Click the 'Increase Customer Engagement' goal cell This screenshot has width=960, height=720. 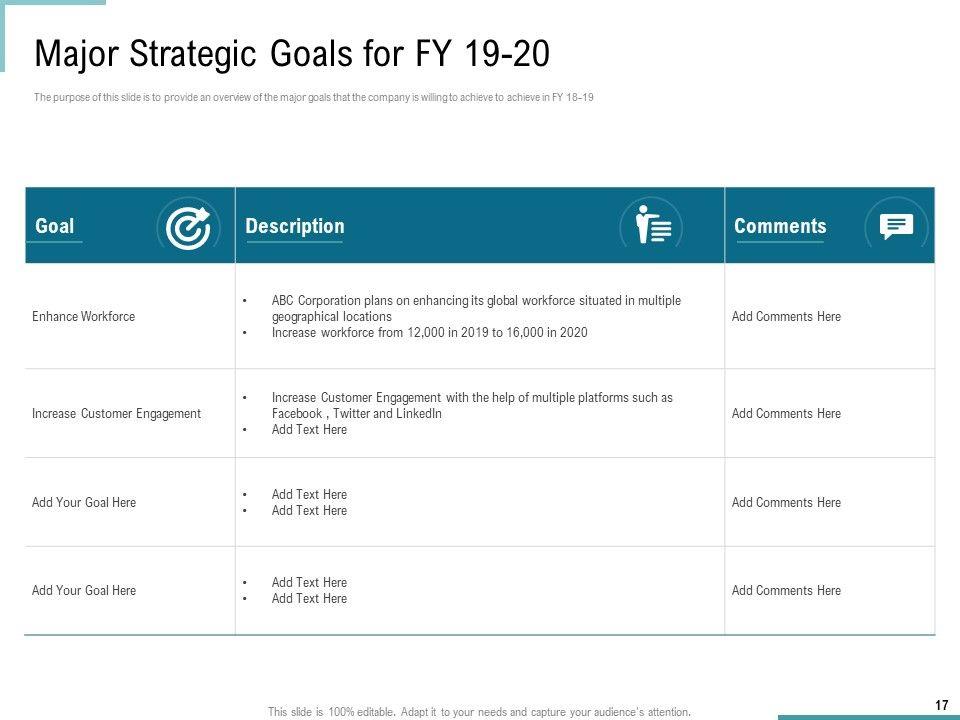point(116,413)
